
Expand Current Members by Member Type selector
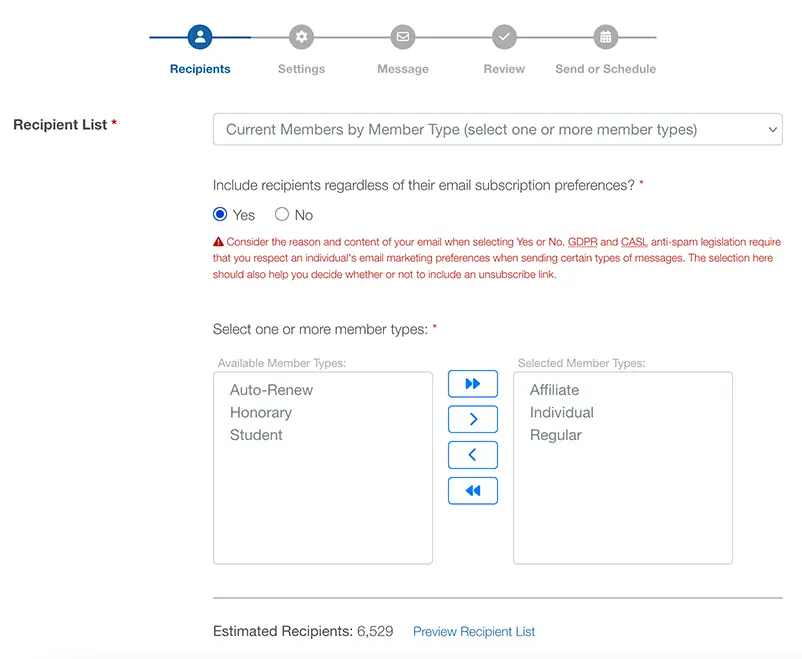point(497,129)
